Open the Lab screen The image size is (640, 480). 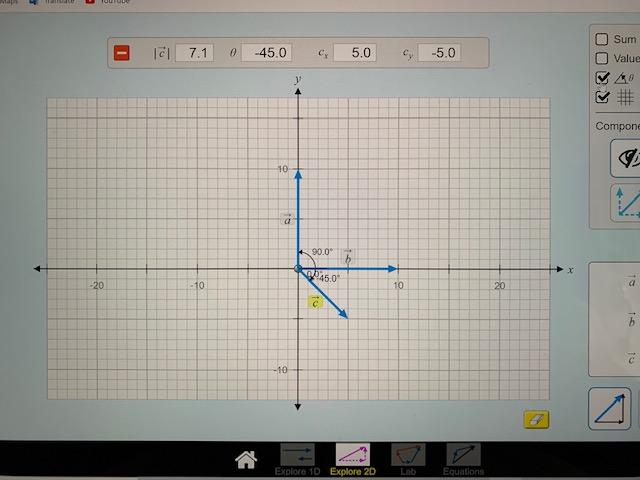408,460
